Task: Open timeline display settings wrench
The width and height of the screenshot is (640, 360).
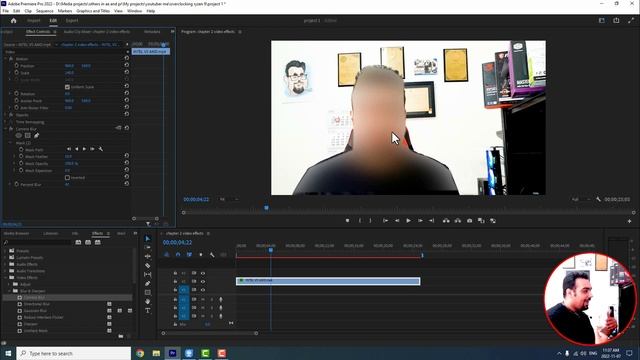Action: (212, 255)
